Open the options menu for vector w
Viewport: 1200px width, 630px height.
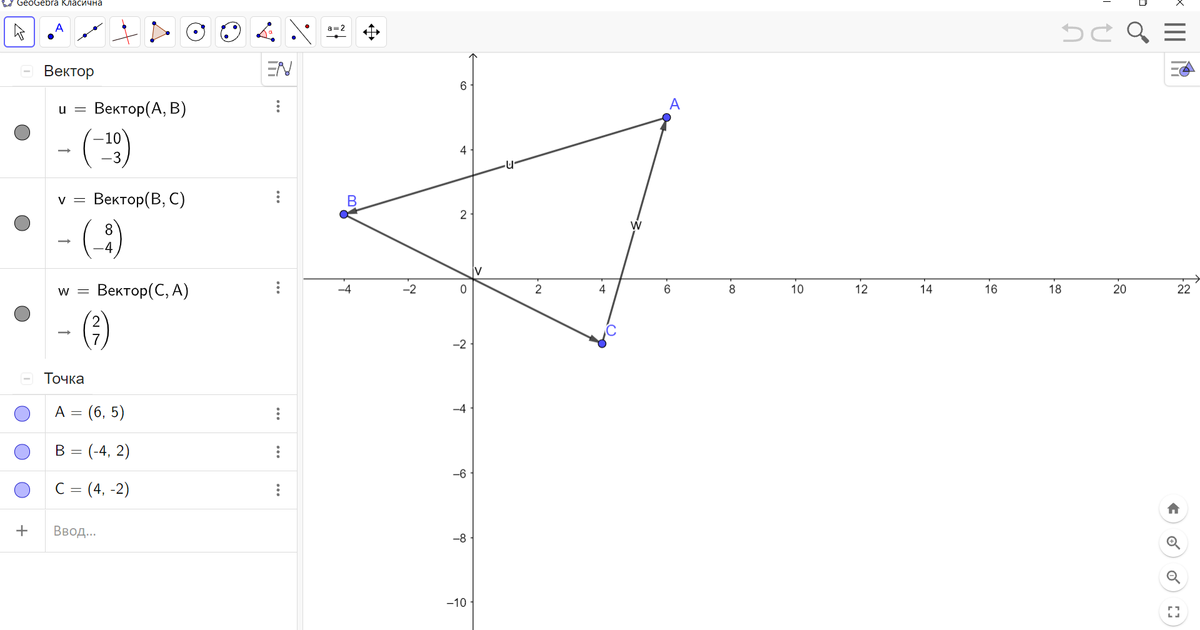point(278,288)
